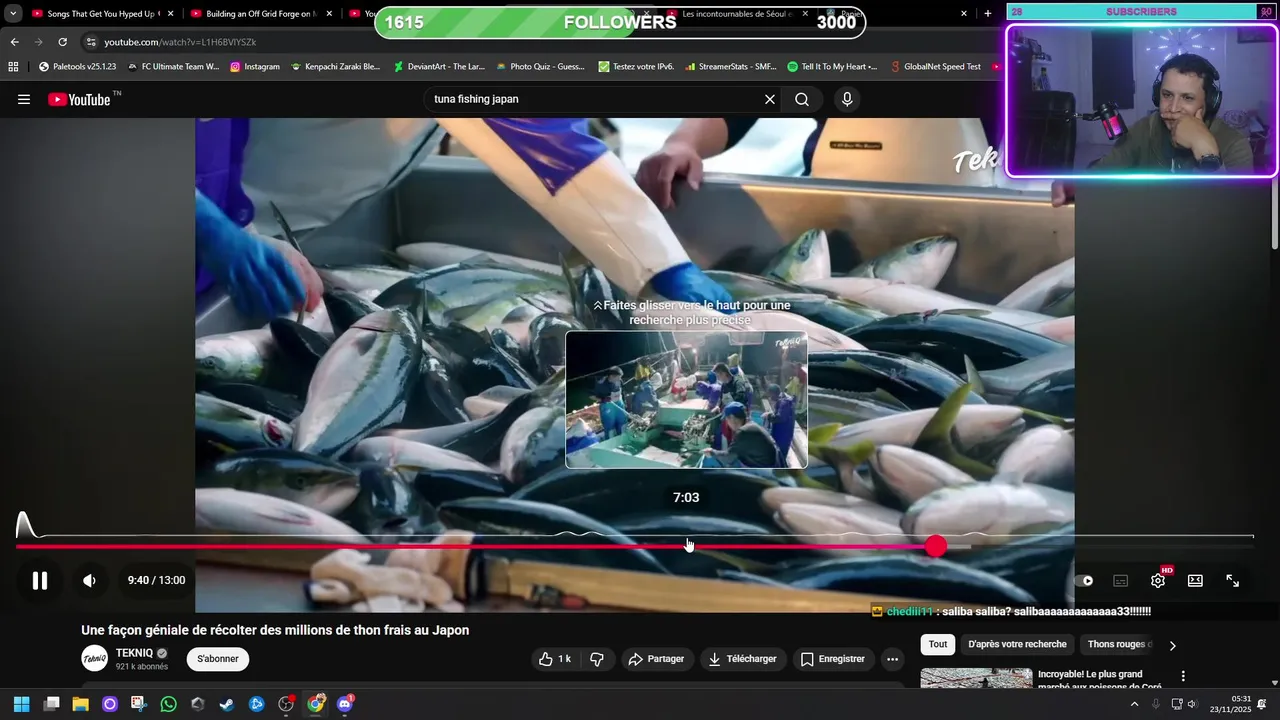Screen dimensions: 1280x720
Task: View site information icon in the address bar
Action: pyautogui.click(x=91, y=42)
